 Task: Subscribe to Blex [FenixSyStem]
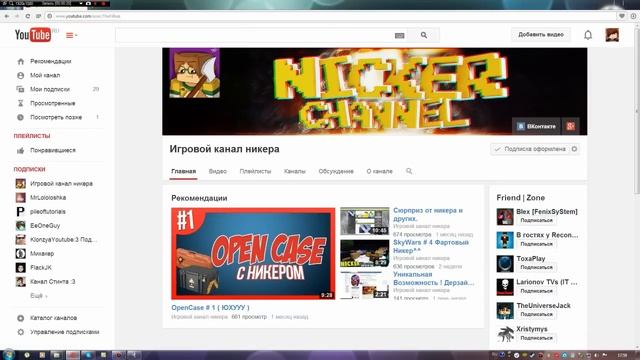point(536,220)
